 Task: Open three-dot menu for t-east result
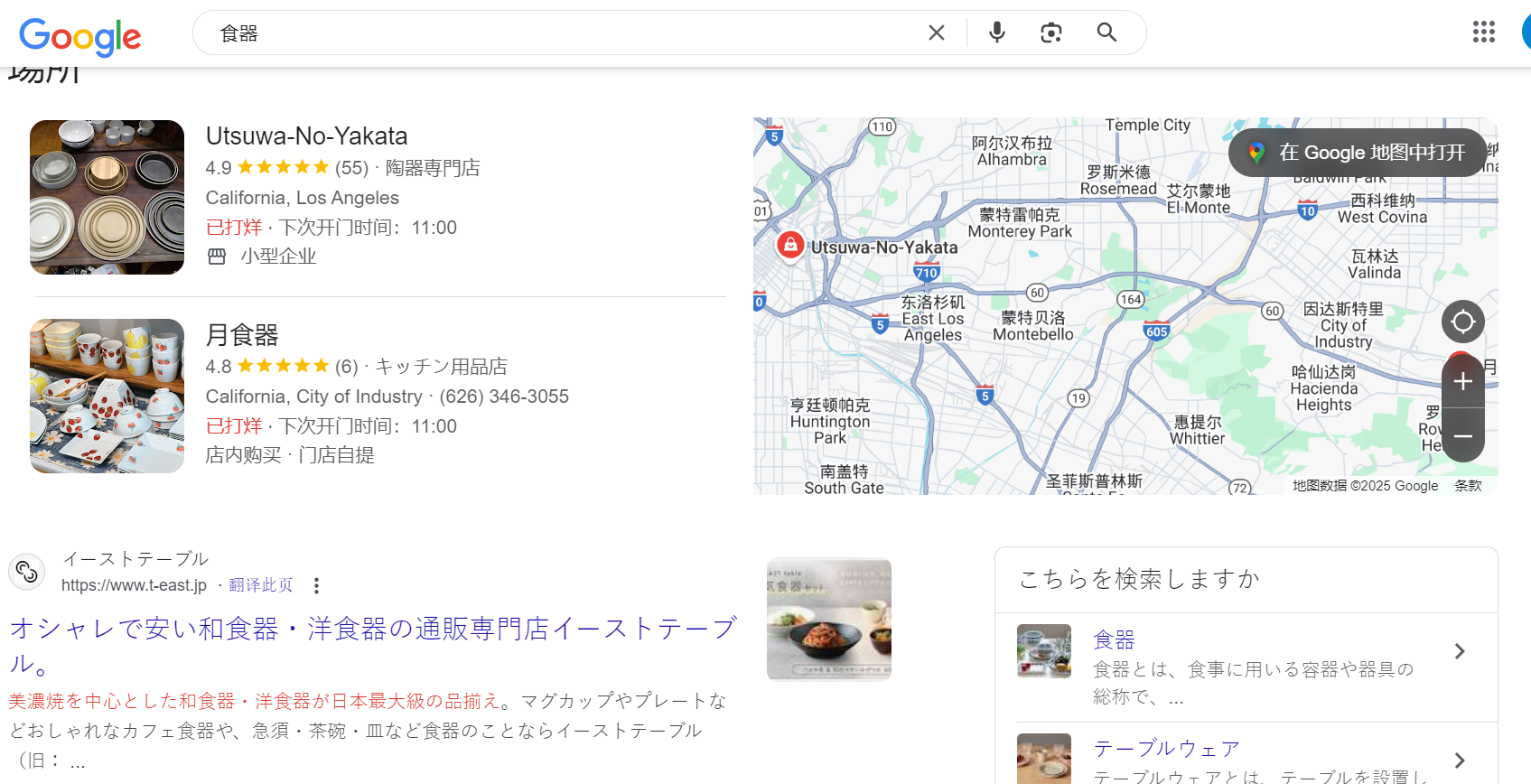click(316, 585)
